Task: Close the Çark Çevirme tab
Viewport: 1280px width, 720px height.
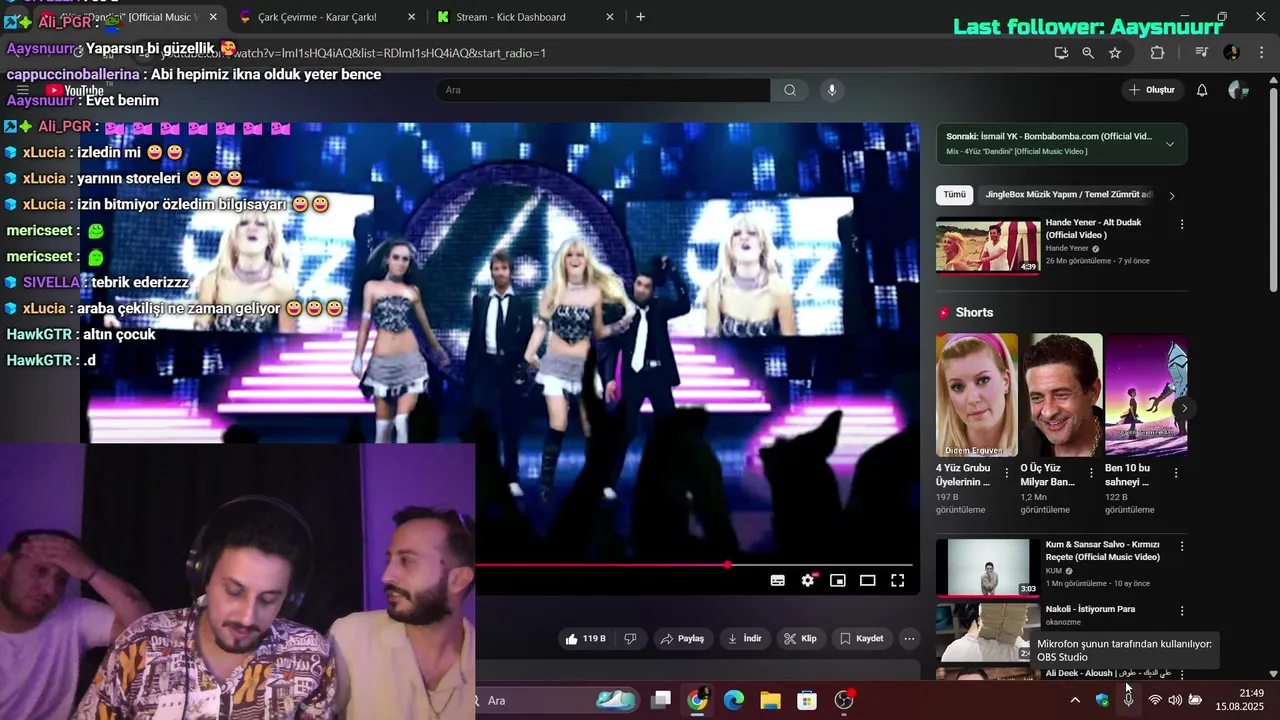Action: [411, 17]
